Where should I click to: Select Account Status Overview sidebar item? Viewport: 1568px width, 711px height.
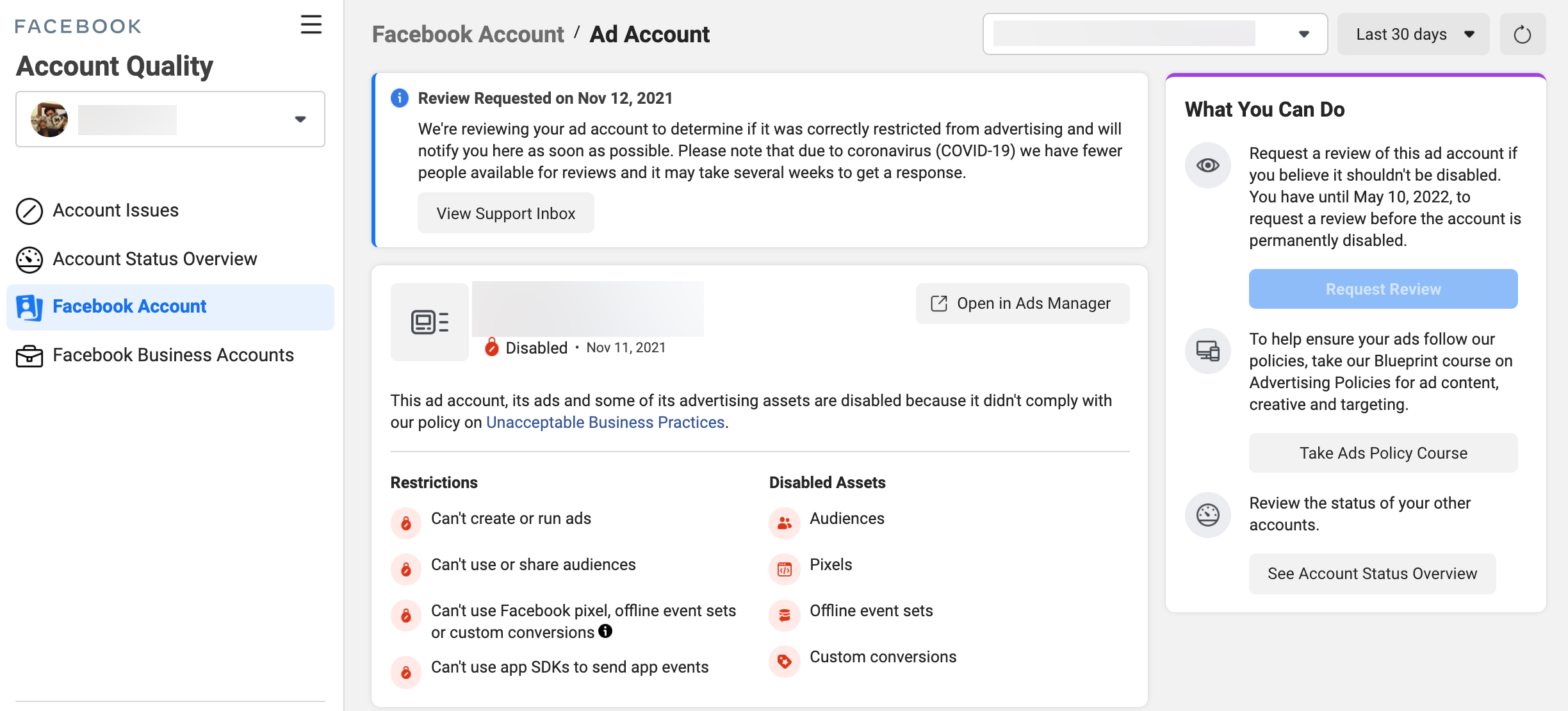pos(154,259)
